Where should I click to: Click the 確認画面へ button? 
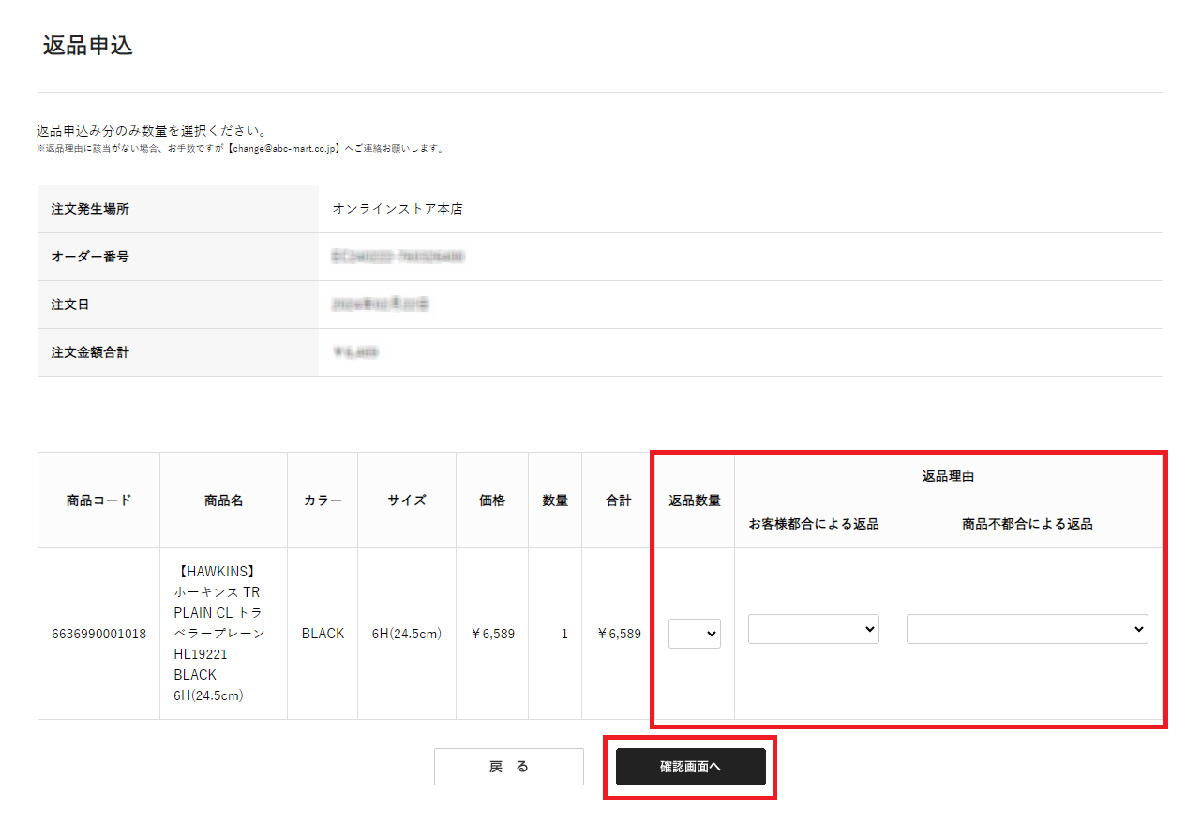click(690, 766)
